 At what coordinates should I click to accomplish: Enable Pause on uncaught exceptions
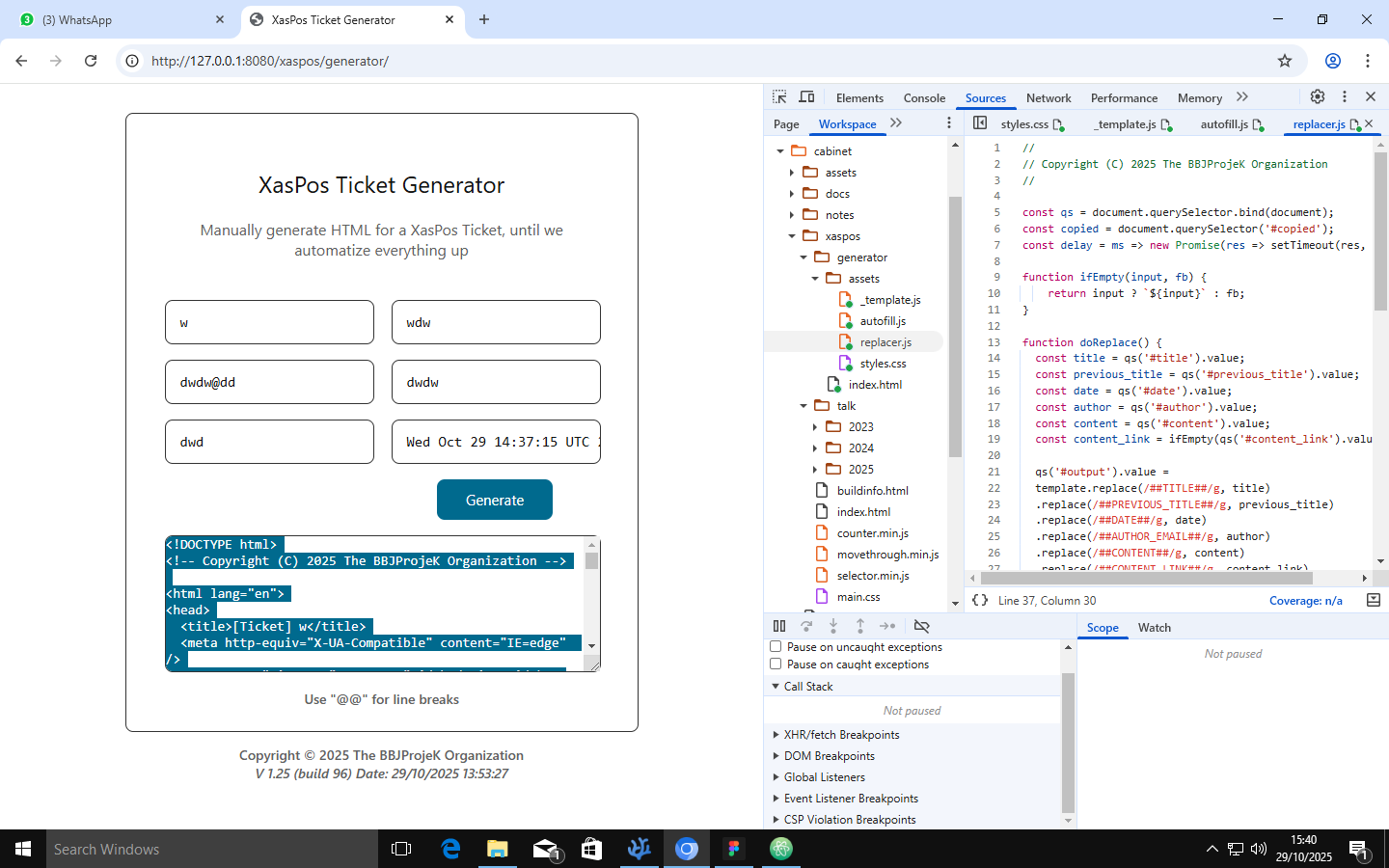[776, 647]
